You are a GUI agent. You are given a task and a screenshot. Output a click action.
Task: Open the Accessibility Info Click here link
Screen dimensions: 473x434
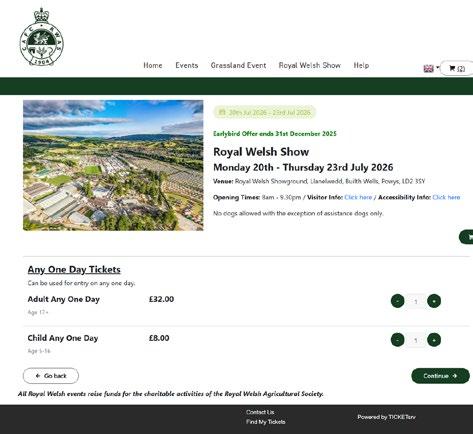pos(446,197)
